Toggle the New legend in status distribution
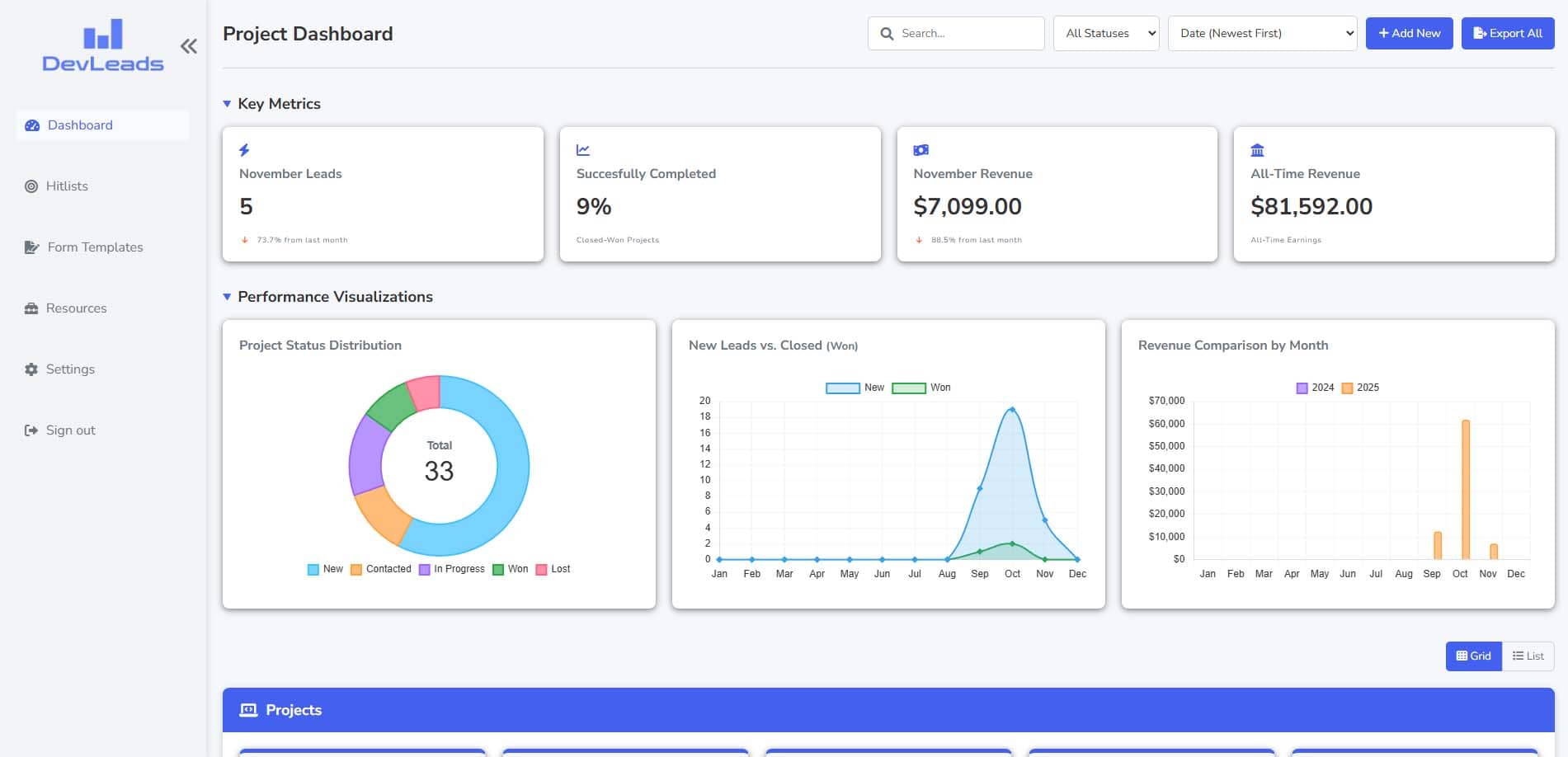1568x757 pixels. 325,569
